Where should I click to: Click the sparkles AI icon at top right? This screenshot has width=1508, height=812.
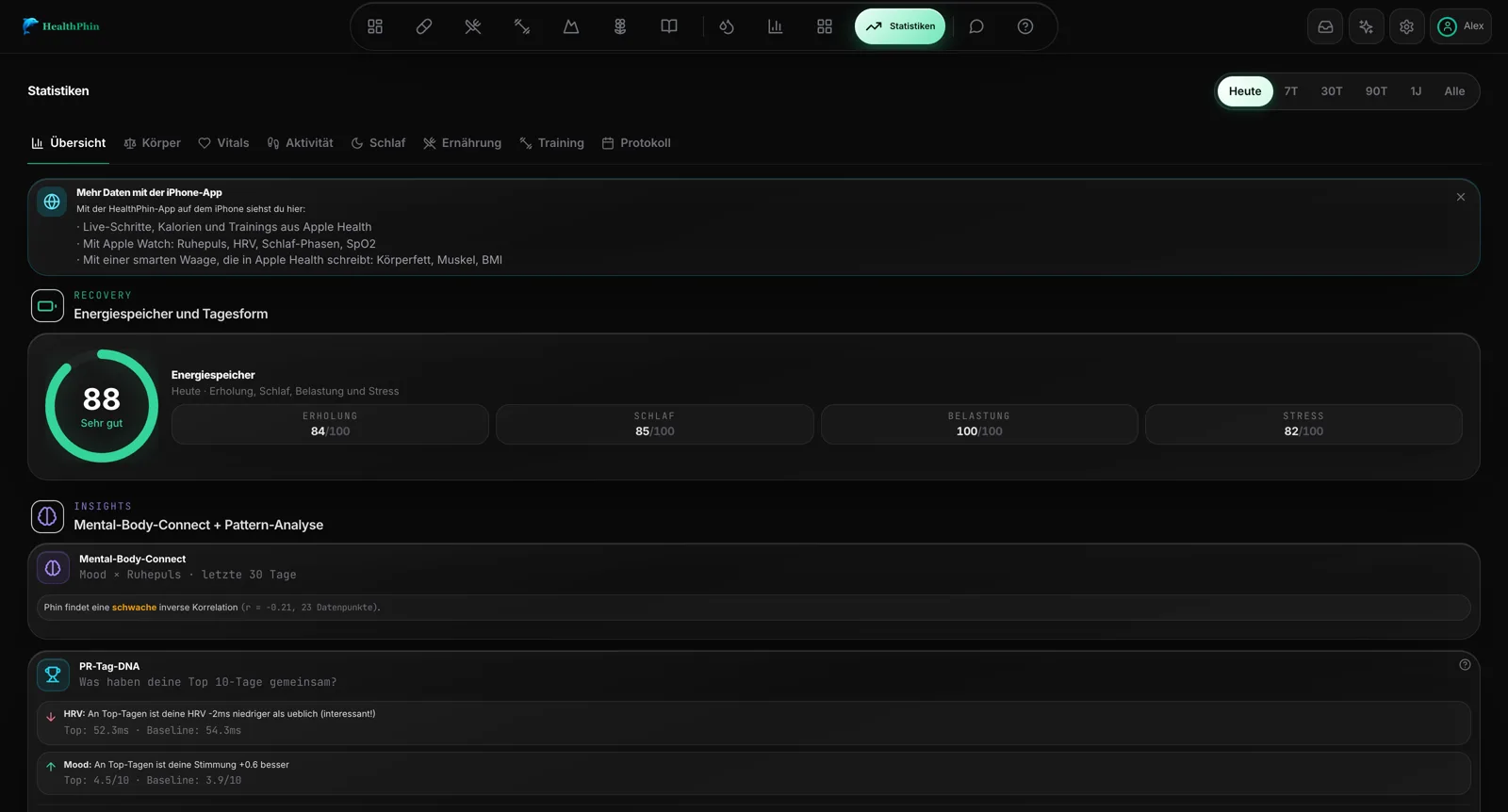pos(1366,26)
